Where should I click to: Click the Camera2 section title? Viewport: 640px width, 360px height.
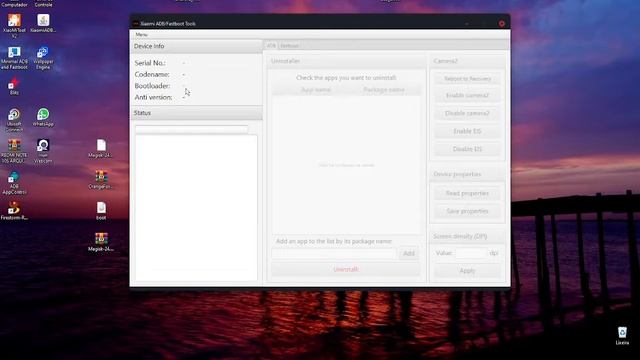(x=445, y=61)
